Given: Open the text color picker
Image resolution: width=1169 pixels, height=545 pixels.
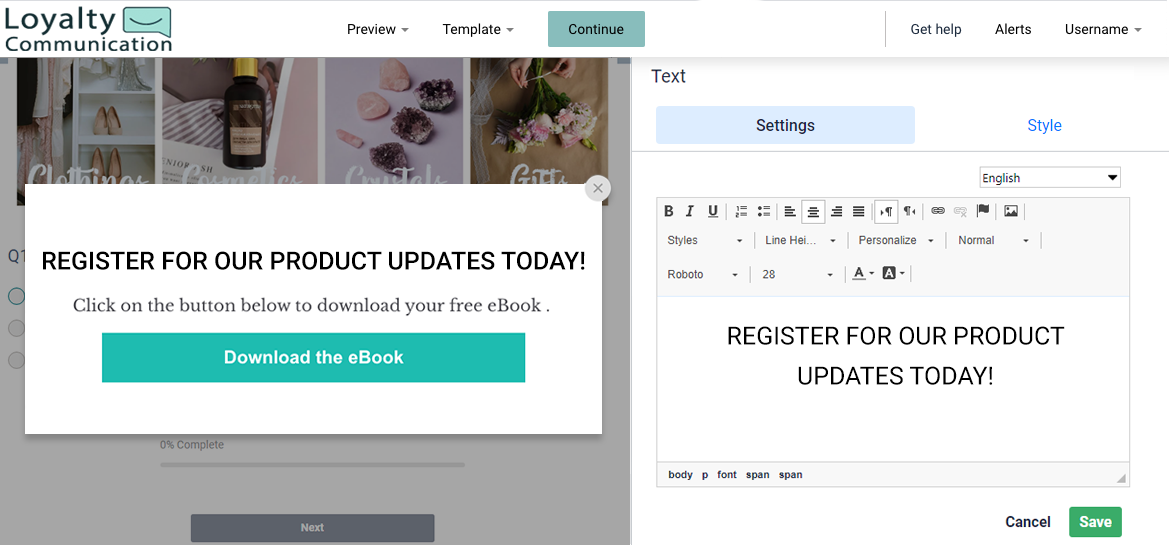Looking at the screenshot, I should pyautogui.click(x=863, y=274).
